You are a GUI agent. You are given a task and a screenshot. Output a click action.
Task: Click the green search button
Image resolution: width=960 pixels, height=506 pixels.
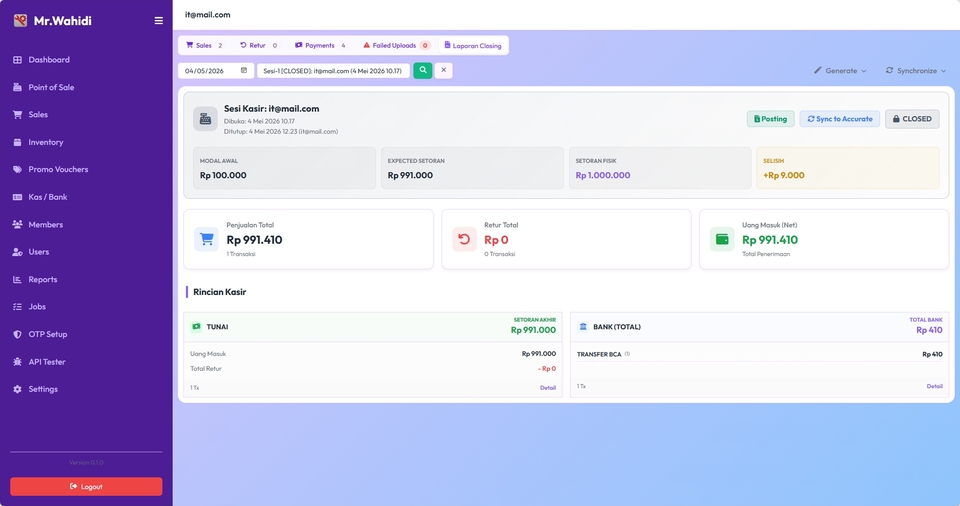(422, 70)
